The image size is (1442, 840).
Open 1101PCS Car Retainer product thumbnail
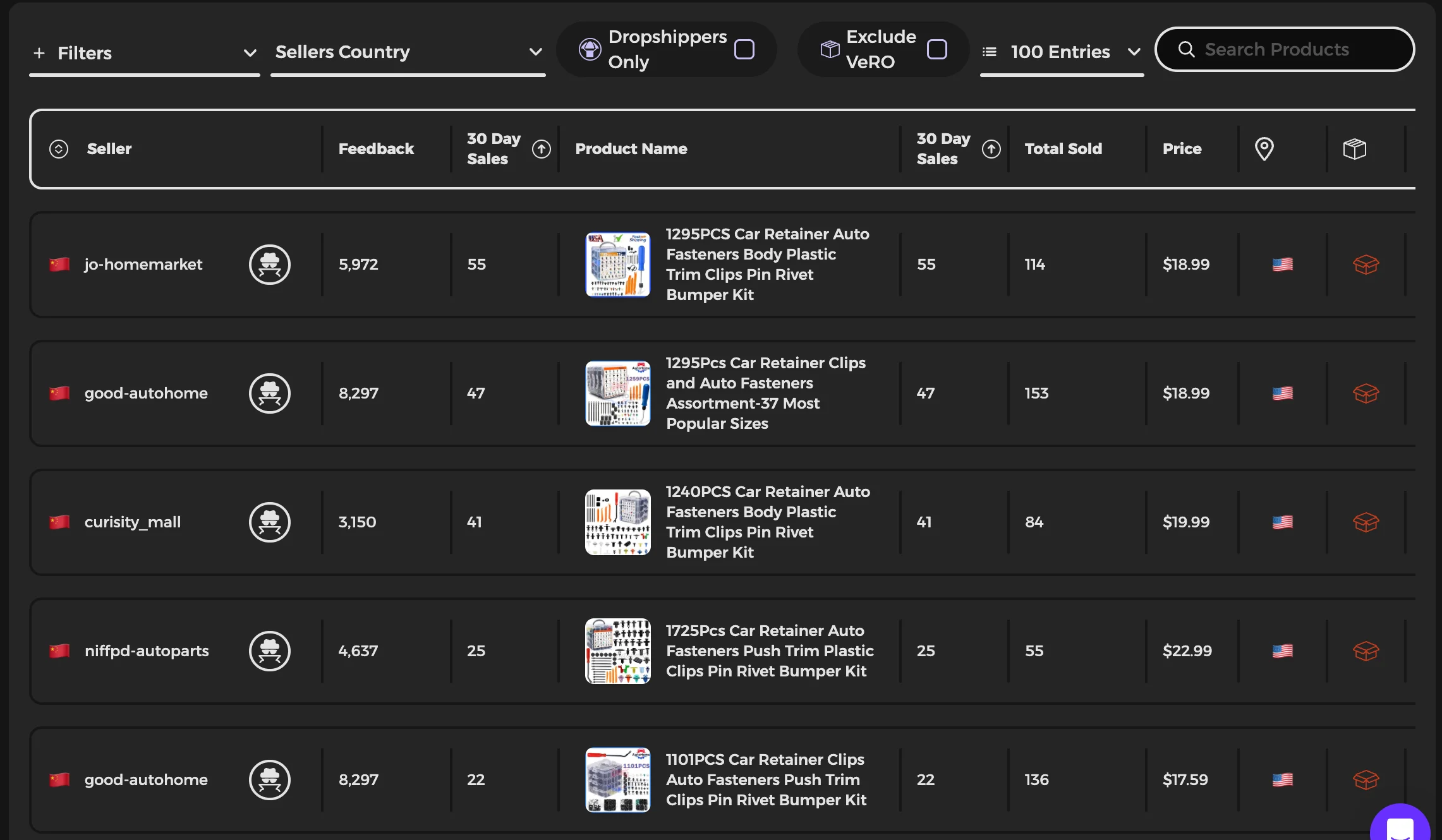pos(618,780)
